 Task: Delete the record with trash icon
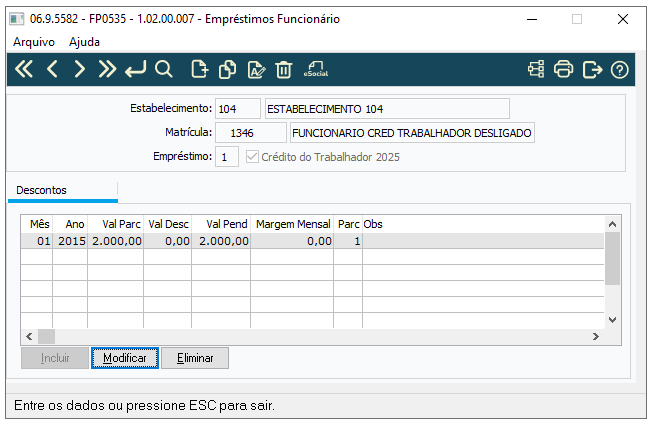(284, 69)
